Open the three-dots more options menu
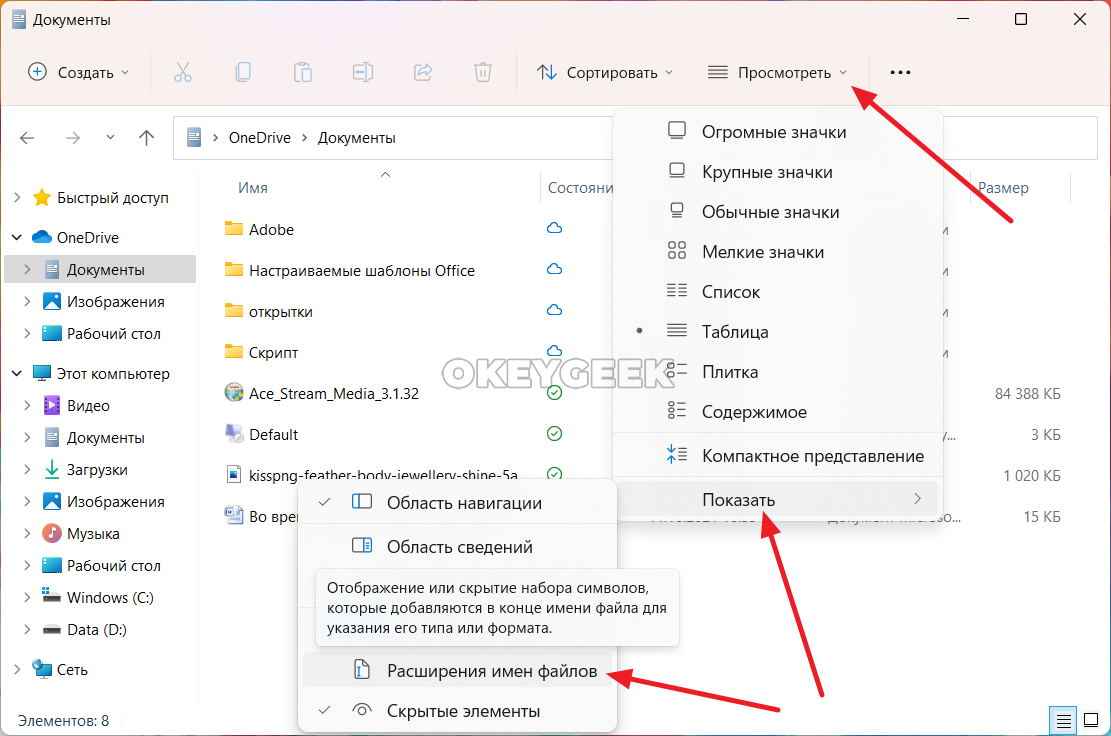This screenshot has height=736, width=1111. tap(900, 72)
